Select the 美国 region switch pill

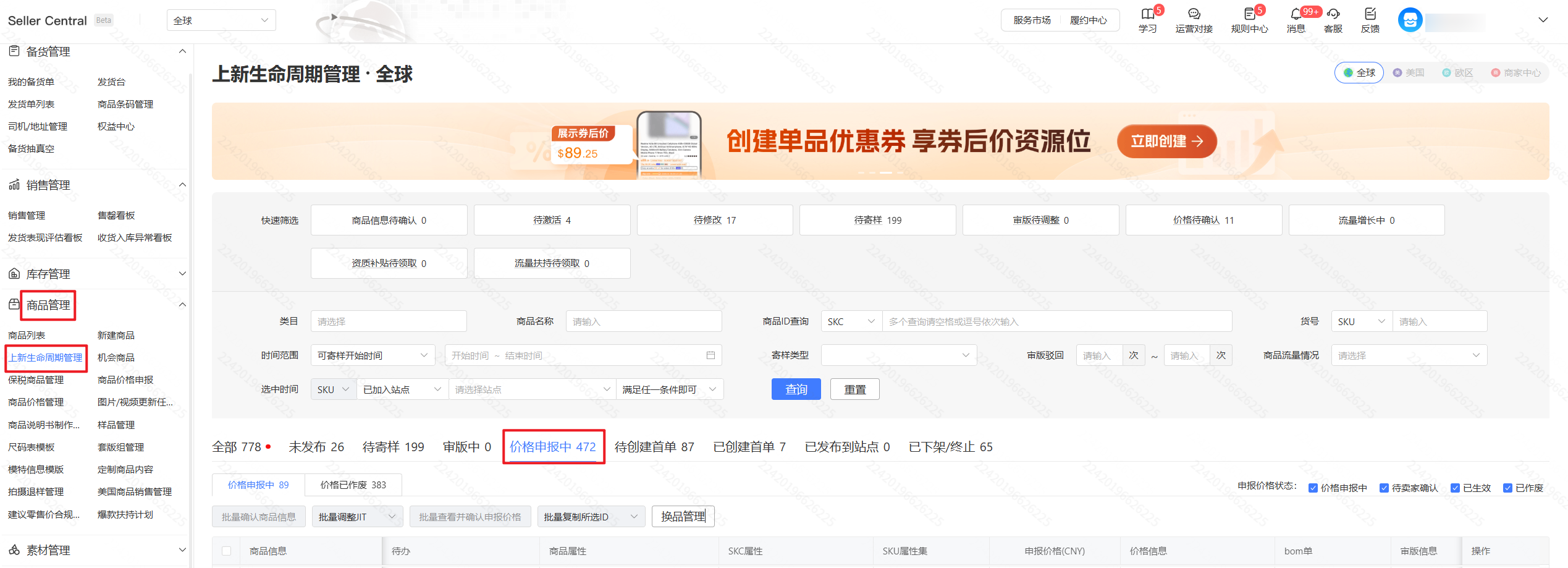(x=1409, y=73)
